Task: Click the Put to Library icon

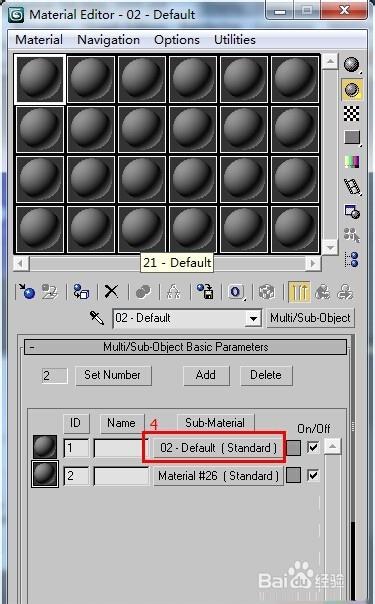Action: (x=205, y=292)
